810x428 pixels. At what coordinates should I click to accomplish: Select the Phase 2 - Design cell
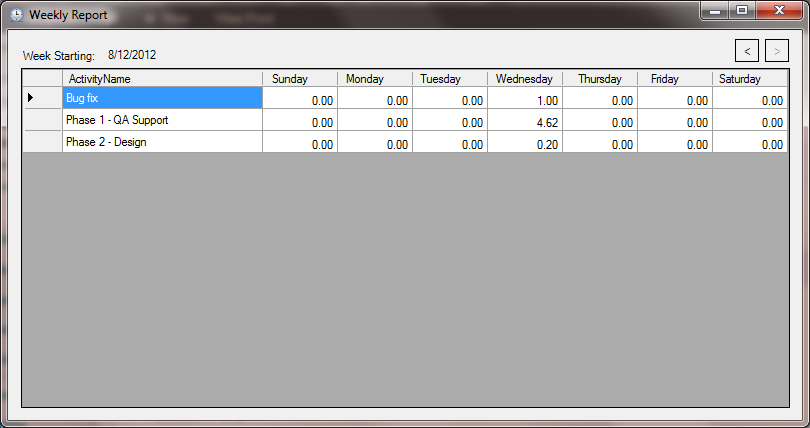click(x=162, y=142)
